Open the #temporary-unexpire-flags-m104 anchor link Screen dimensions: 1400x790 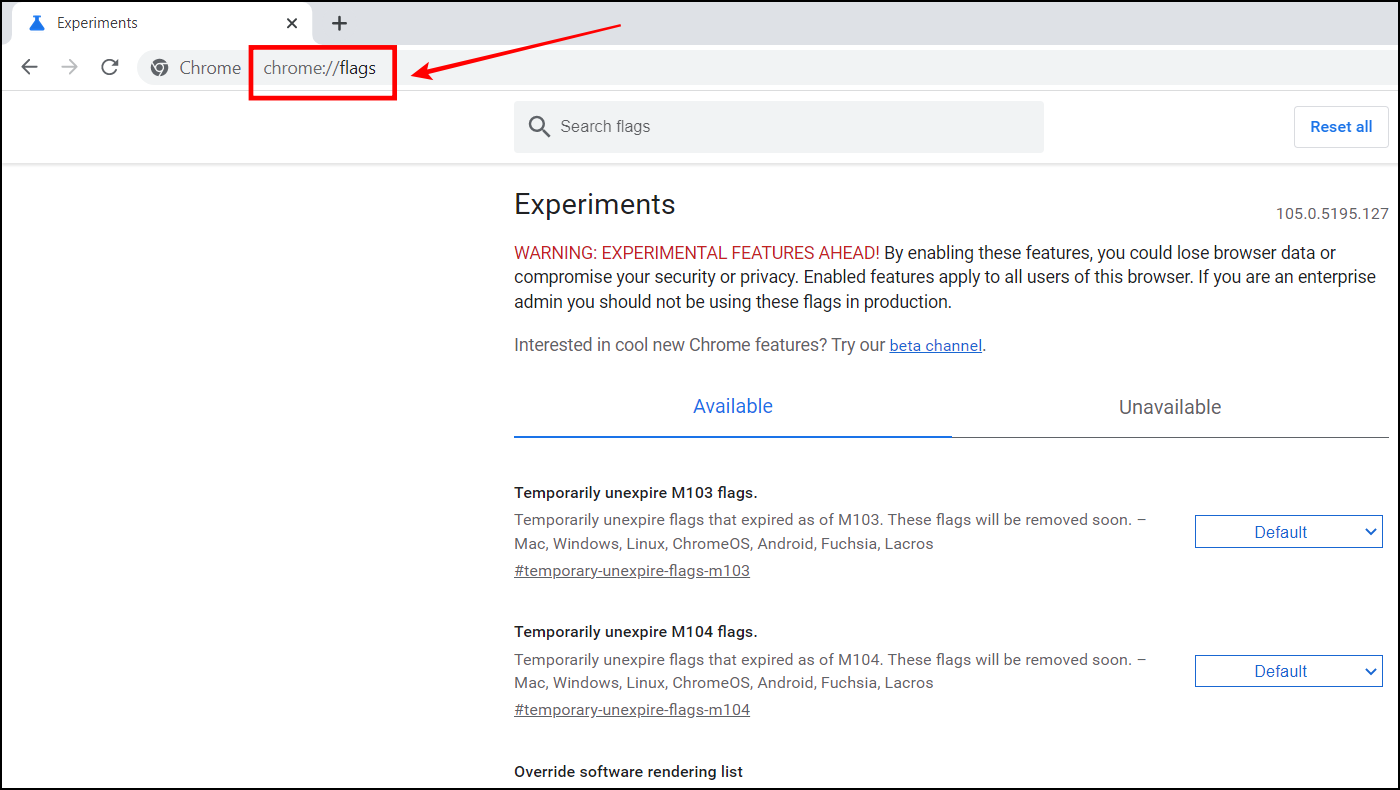632,710
